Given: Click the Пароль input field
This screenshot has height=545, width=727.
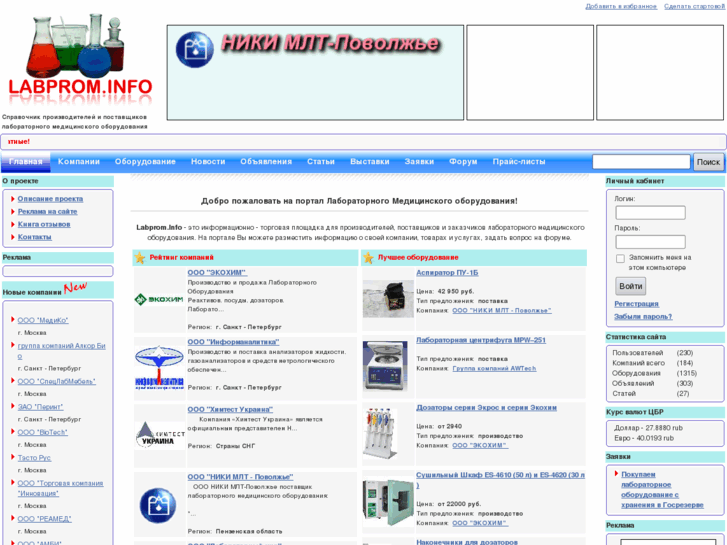Looking at the screenshot, I should [x=650, y=242].
